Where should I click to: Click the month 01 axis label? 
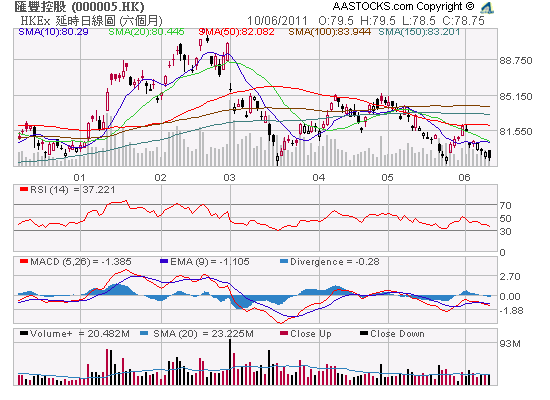coord(79,177)
